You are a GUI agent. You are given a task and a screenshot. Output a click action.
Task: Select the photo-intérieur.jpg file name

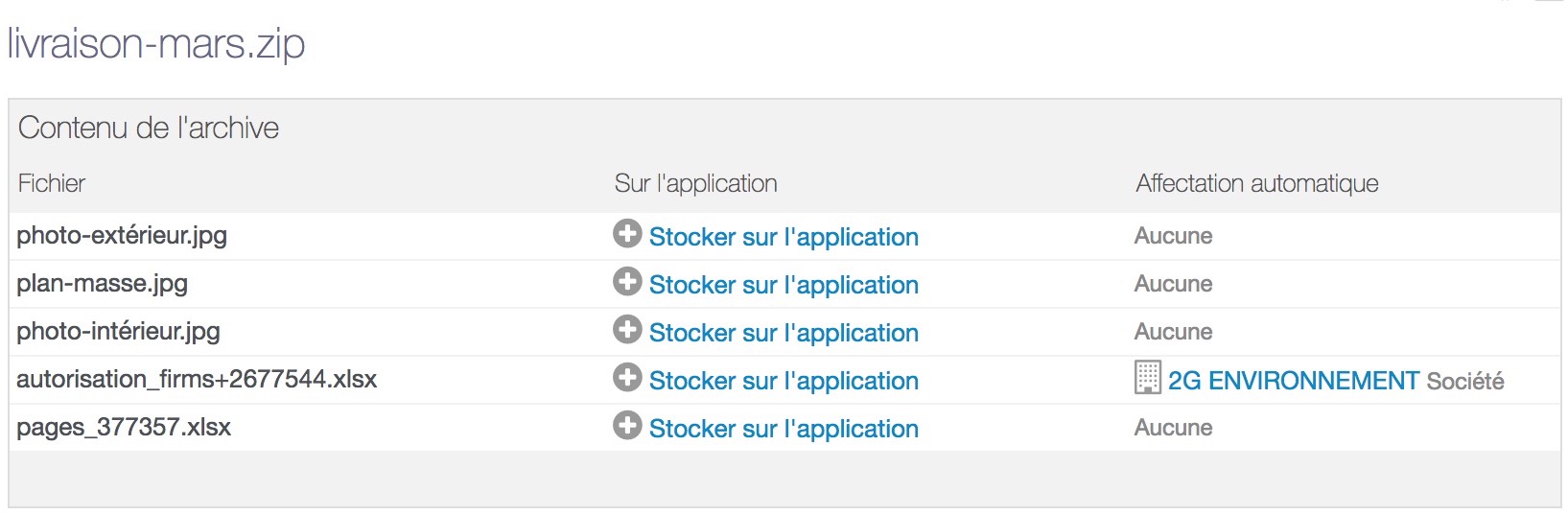point(118,332)
